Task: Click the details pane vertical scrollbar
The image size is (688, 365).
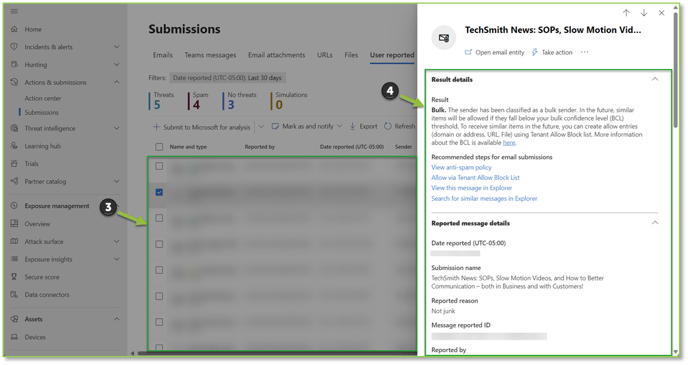Action: [676, 70]
